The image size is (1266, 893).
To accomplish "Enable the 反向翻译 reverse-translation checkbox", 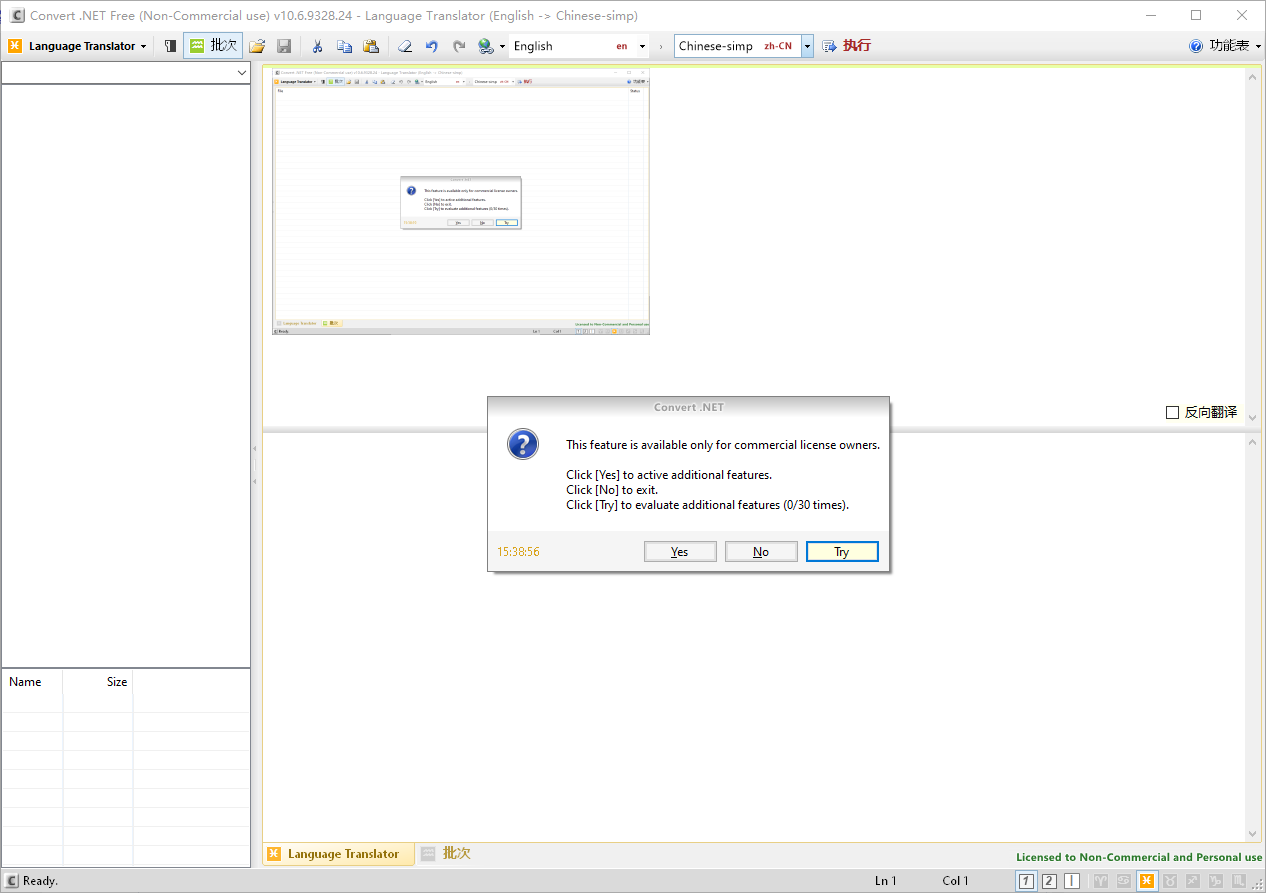I will pos(1171,411).
